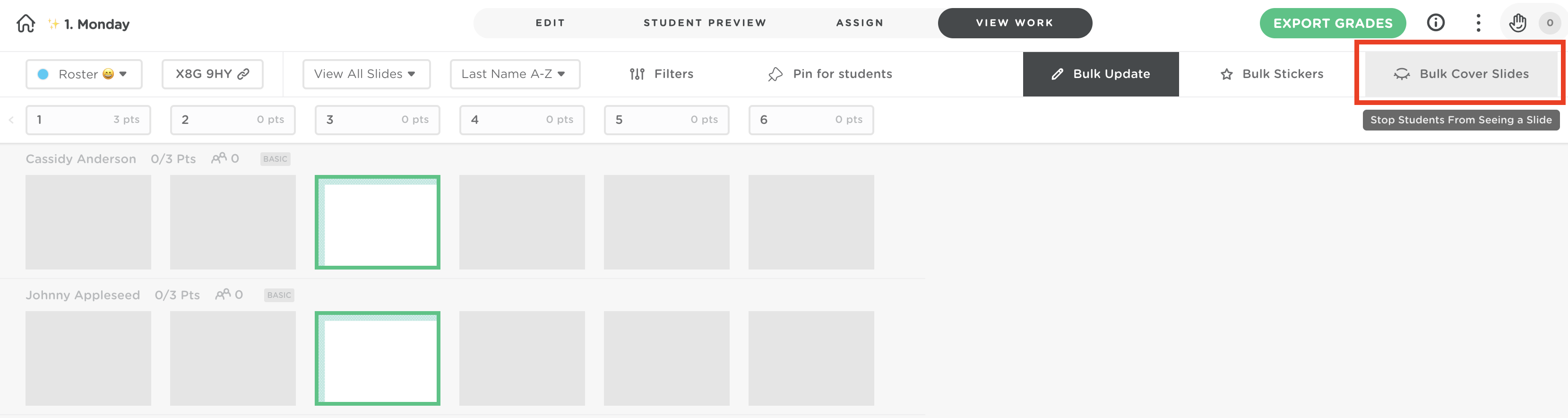
Task: Toggle Bulk Cover Slides mode
Action: (x=1461, y=74)
